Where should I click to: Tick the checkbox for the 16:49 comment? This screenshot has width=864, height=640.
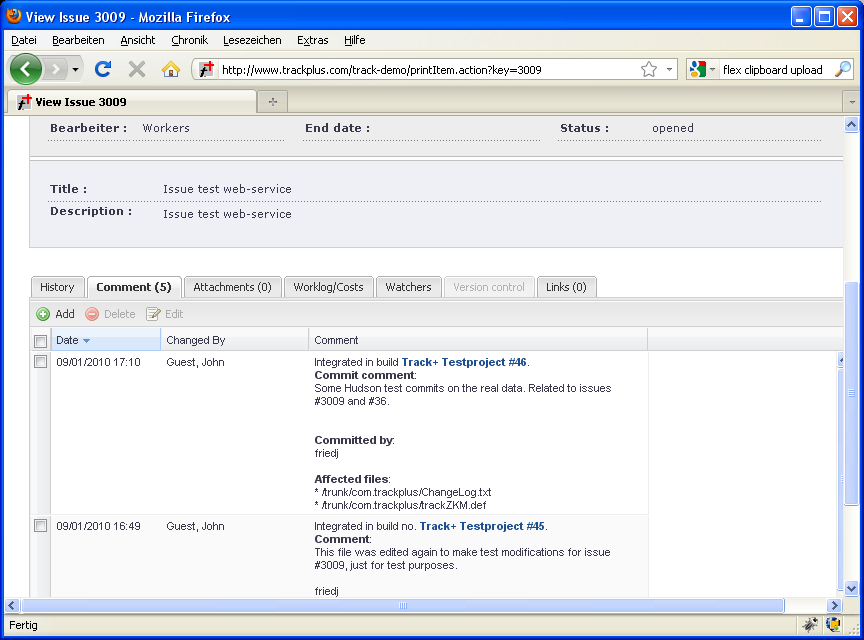(41, 526)
